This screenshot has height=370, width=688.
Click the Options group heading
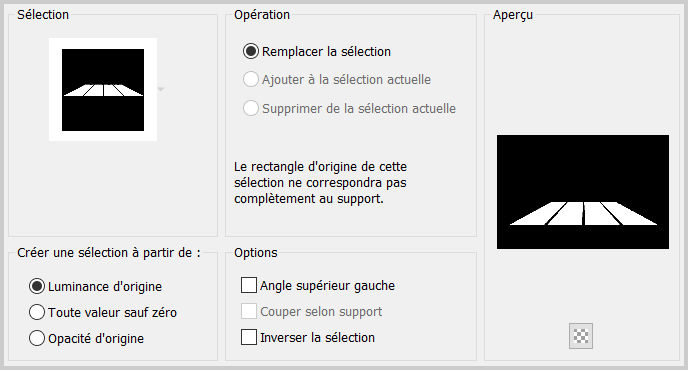[256, 252]
